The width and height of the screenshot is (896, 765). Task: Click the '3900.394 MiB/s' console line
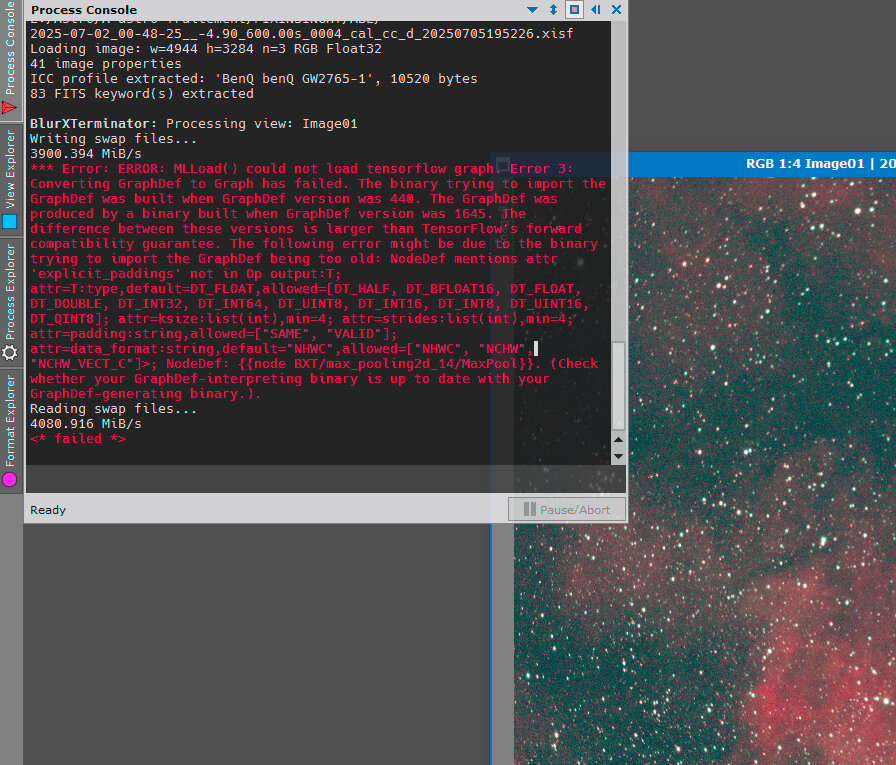tap(86, 154)
